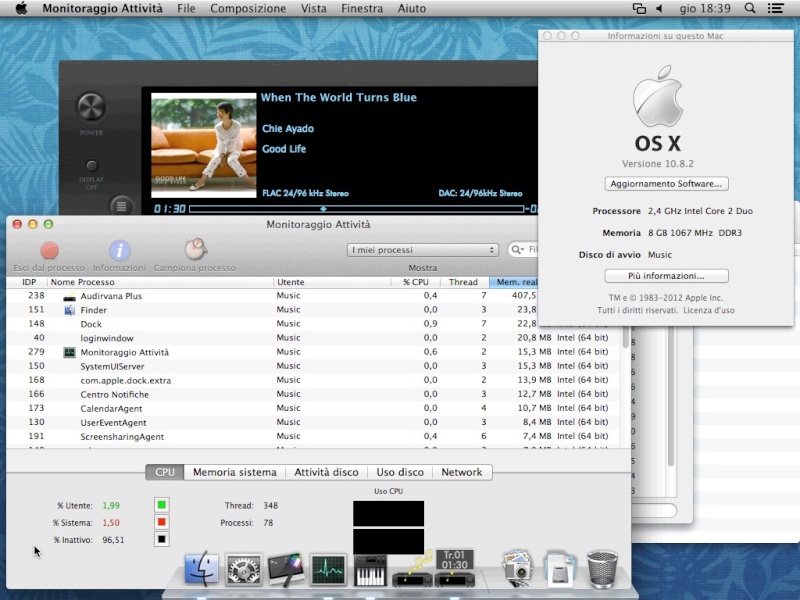Click the Esci dal processo stop icon

click(49, 250)
